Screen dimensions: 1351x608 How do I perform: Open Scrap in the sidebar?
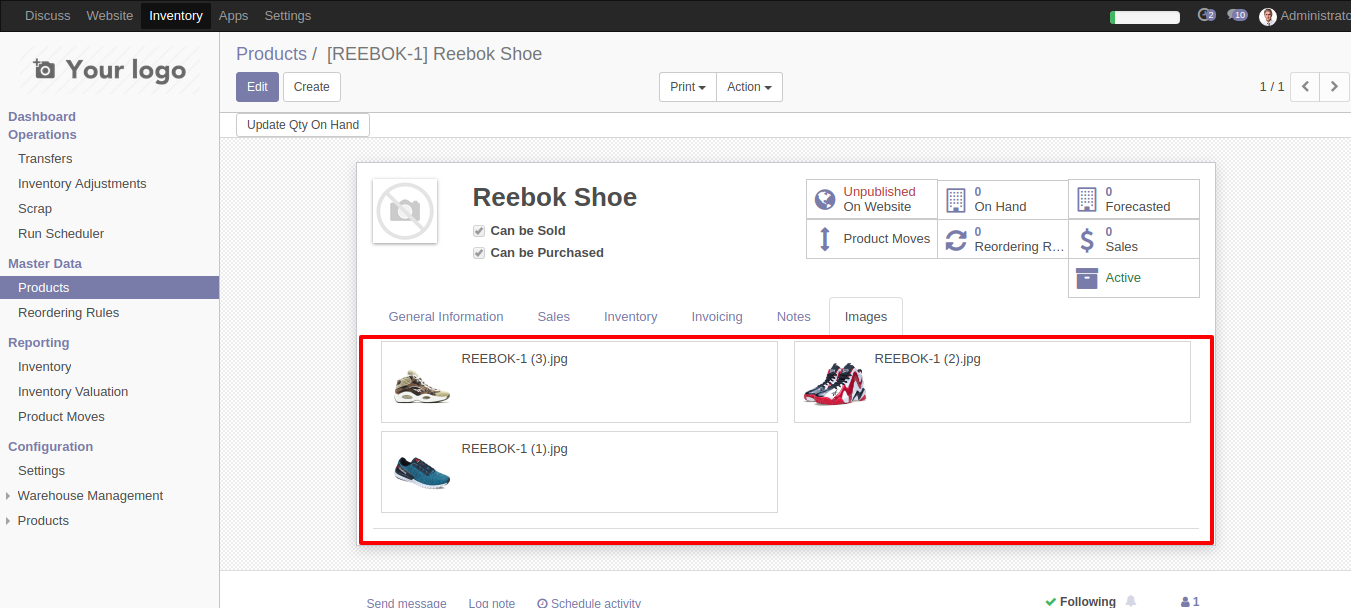[x=35, y=209]
